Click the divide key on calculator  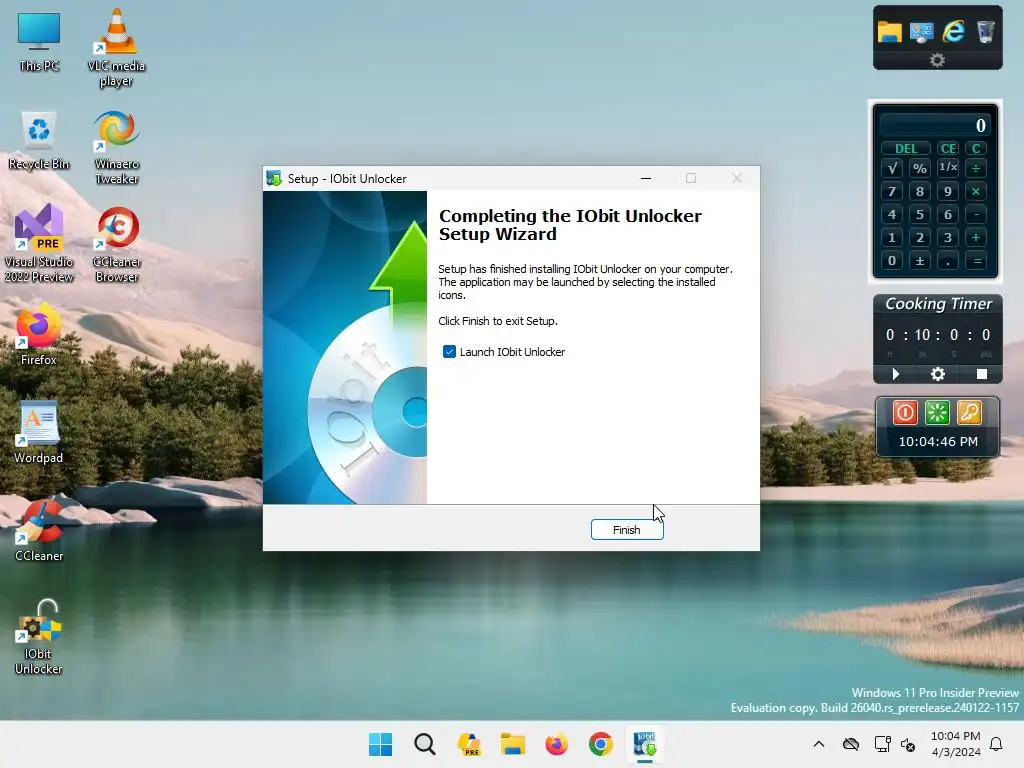click(976, 168)
